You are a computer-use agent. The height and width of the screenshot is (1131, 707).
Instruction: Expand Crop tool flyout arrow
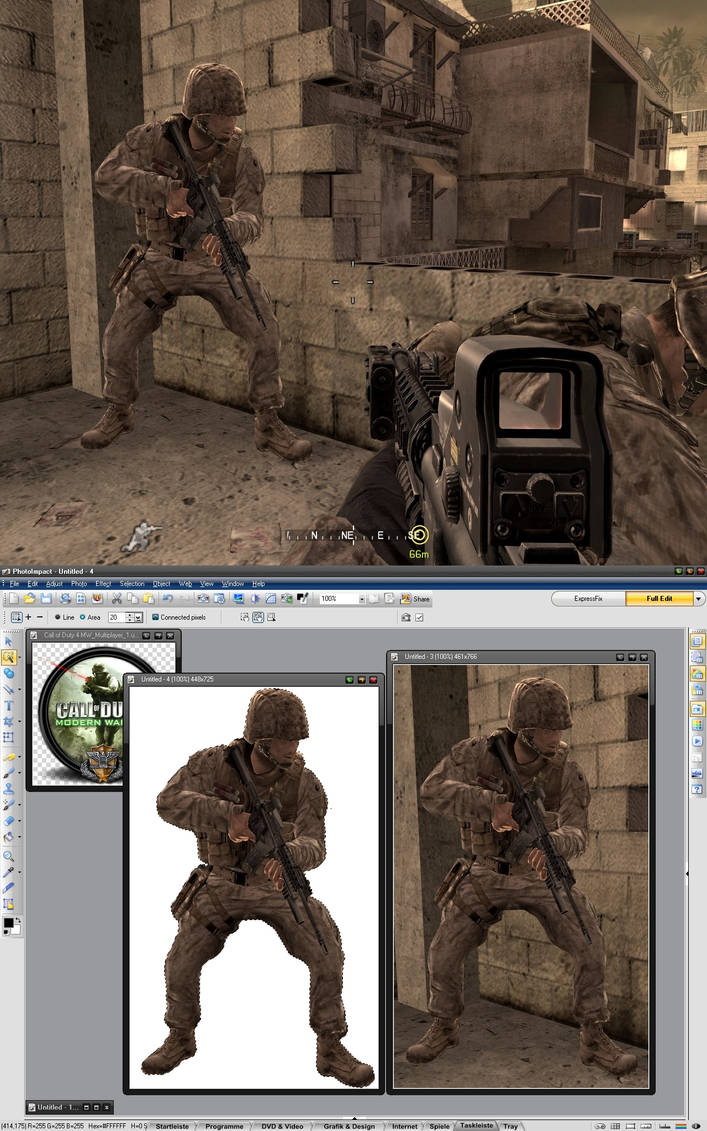19,721
